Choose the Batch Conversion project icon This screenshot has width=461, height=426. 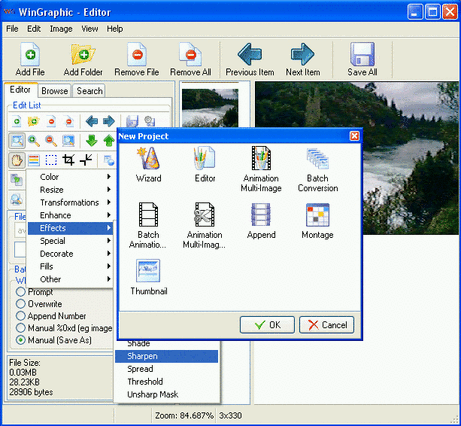click(318, 159)
